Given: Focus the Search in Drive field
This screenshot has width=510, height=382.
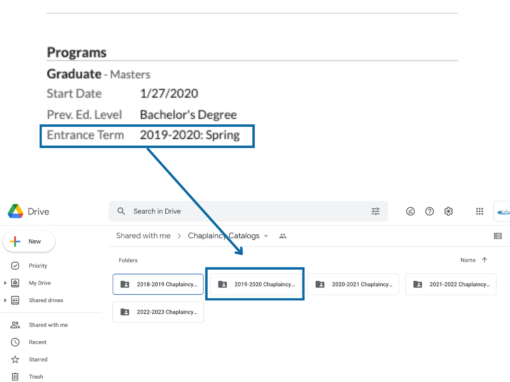Looking at the screenshot, I should click(248, 211).
